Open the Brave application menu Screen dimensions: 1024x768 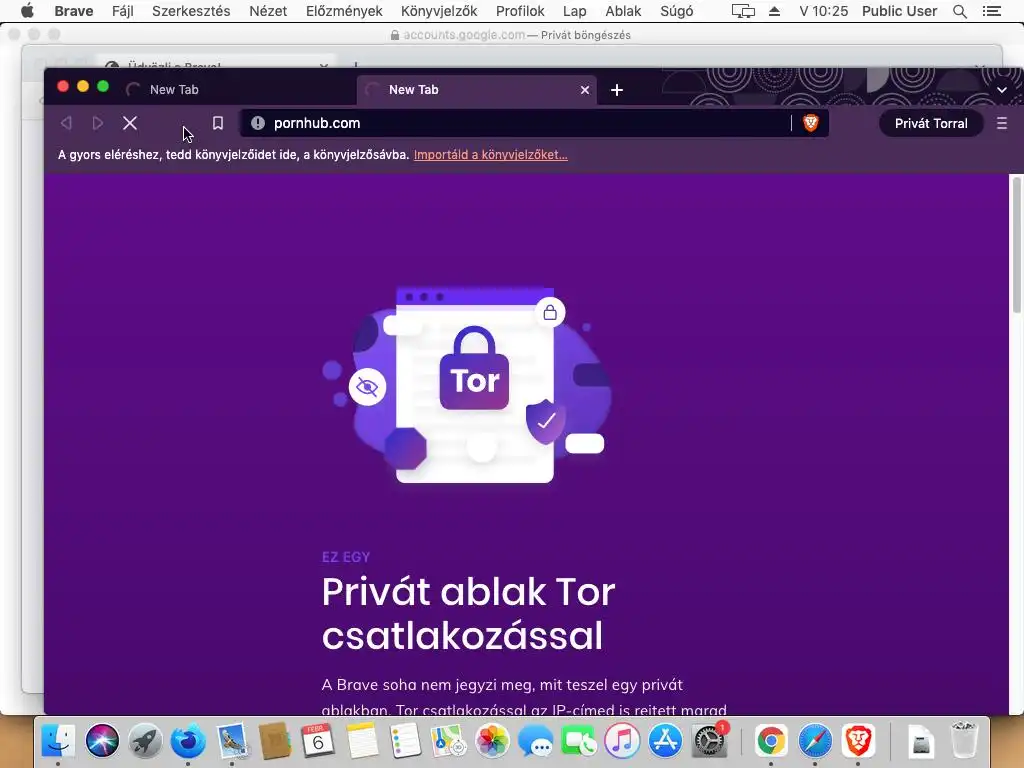point(74,11)
